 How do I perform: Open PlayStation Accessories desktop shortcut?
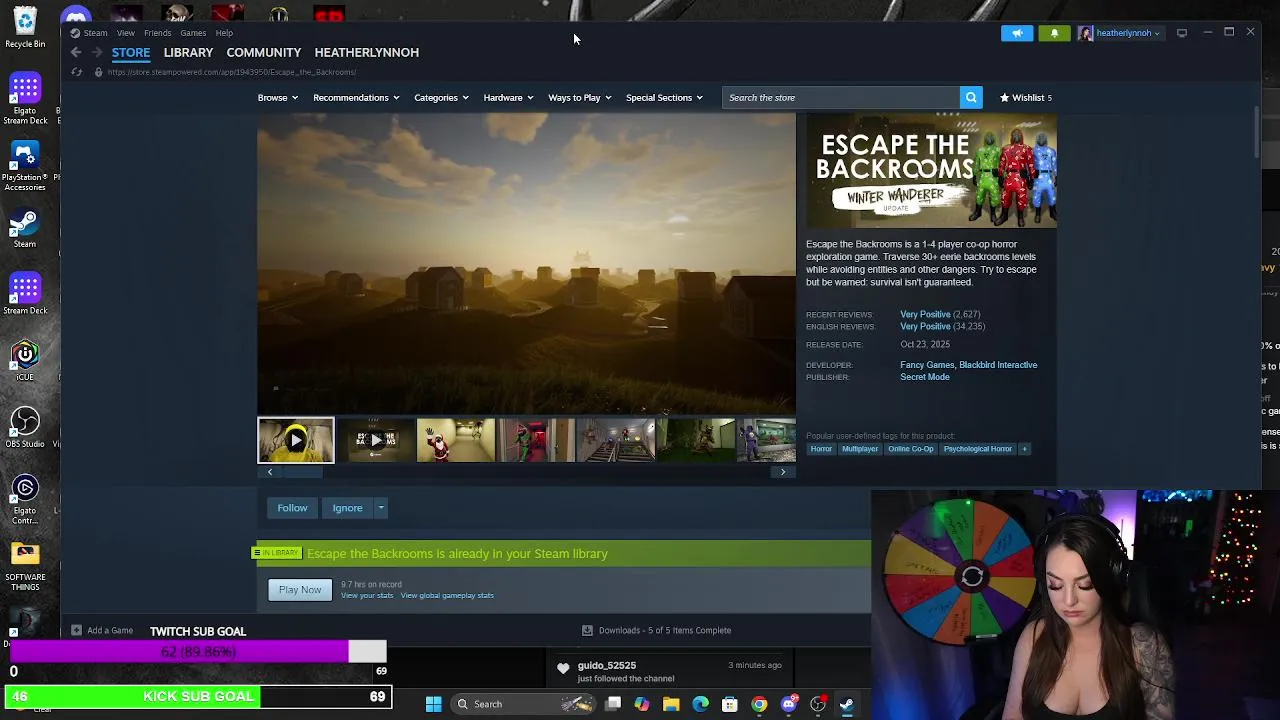[x=25, y=165]
